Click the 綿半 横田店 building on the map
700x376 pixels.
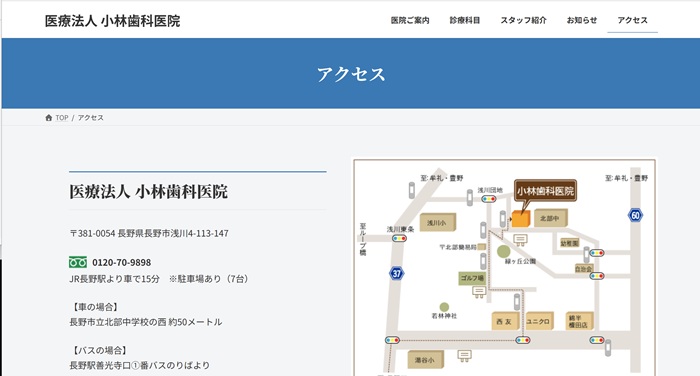(x=579, y=321)
